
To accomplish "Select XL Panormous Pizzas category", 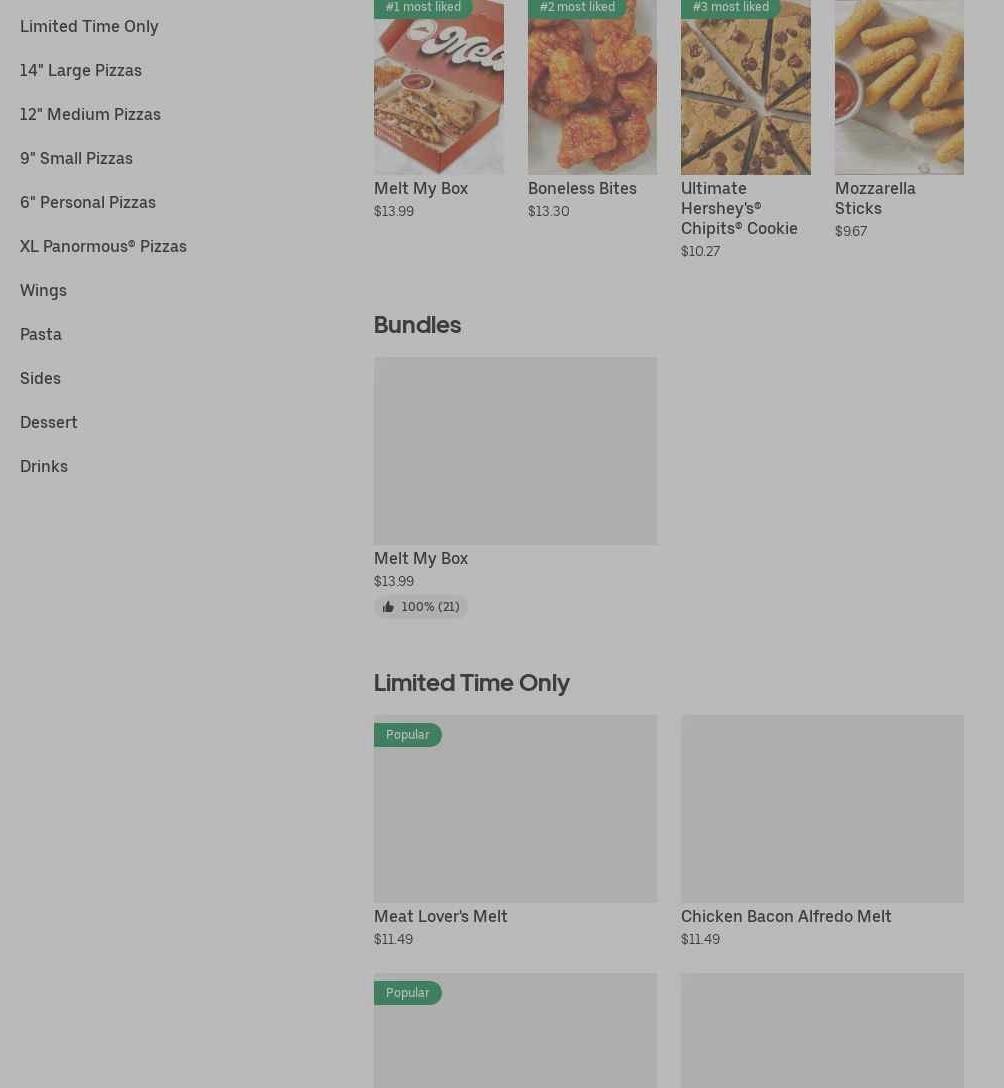I will [103, 246].
